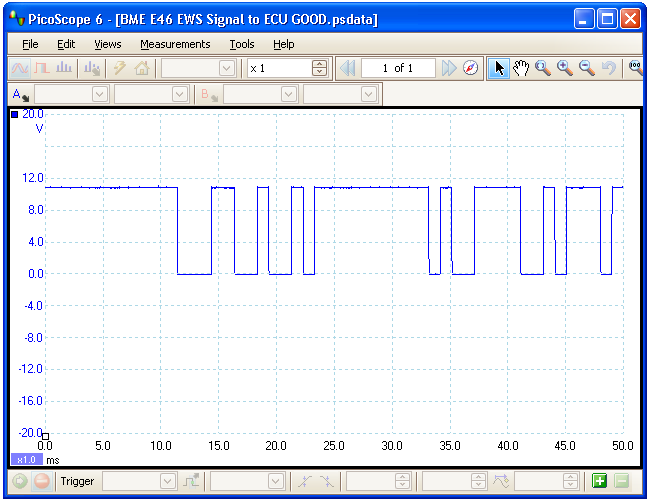Open the Views menu

[x=108, y=44]
